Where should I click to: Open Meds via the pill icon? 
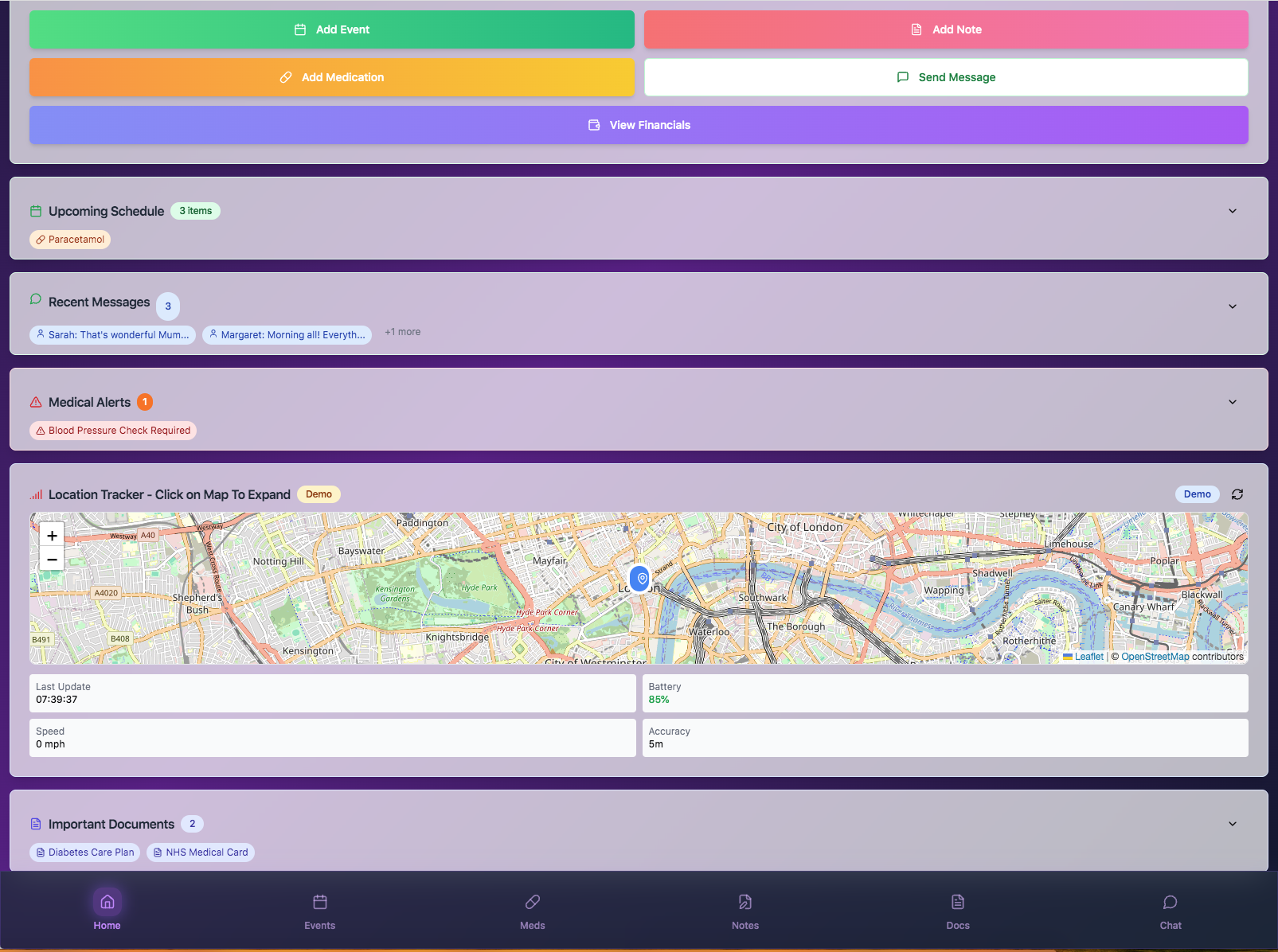point(532,902)
